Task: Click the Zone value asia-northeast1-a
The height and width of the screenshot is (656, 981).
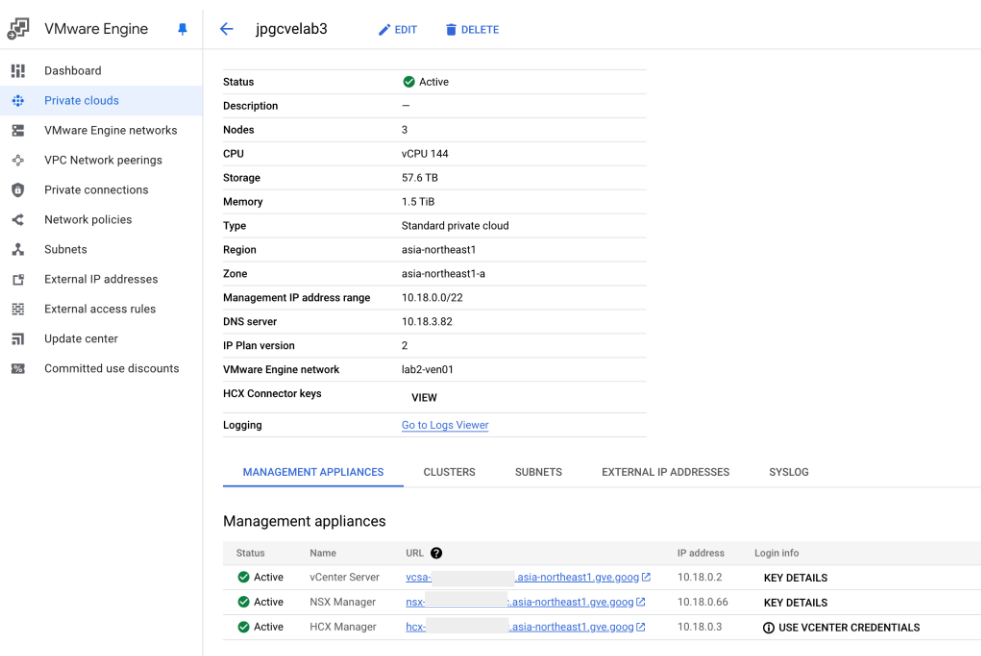Action: click(x=443, y=274)
